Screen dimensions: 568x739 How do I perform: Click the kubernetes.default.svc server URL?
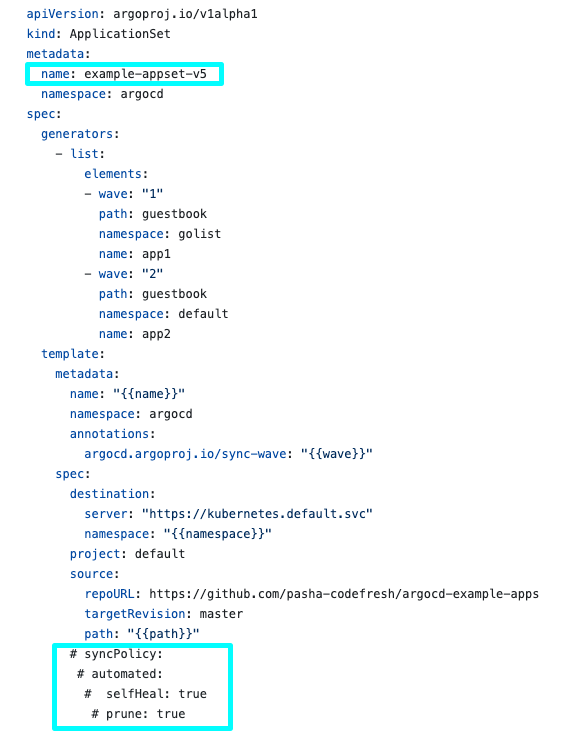pos(257,514)
